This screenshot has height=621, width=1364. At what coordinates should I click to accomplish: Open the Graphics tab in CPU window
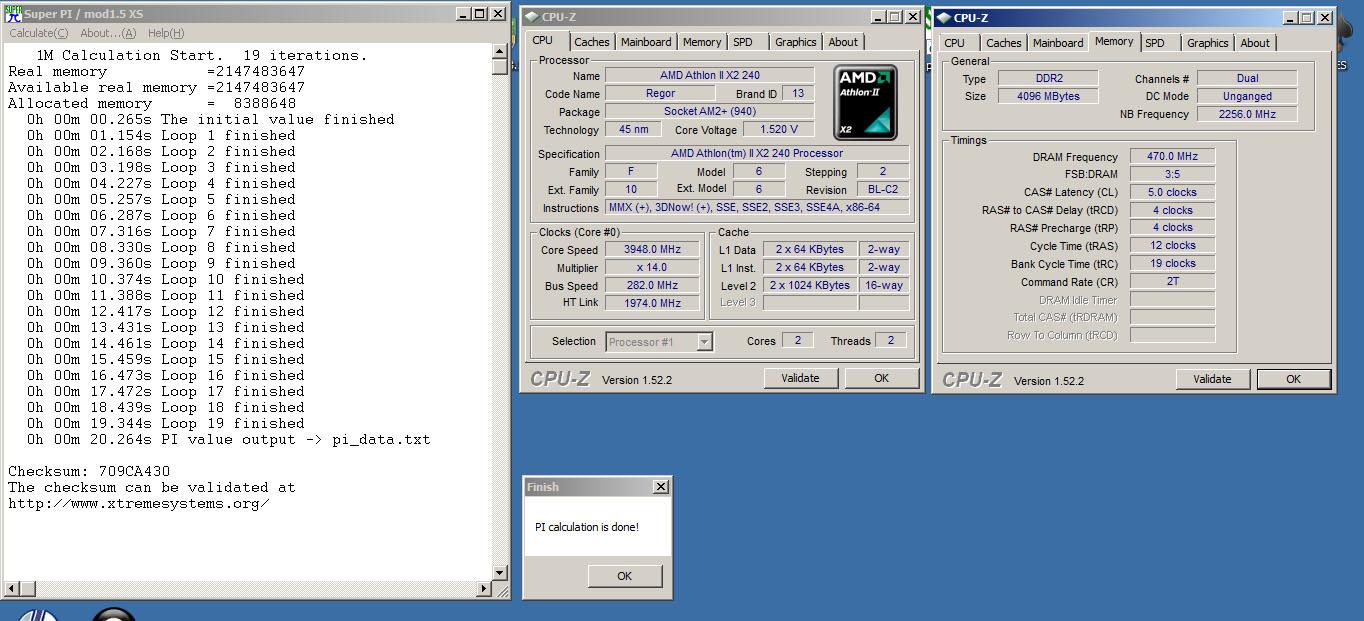[x=796, y=42]
